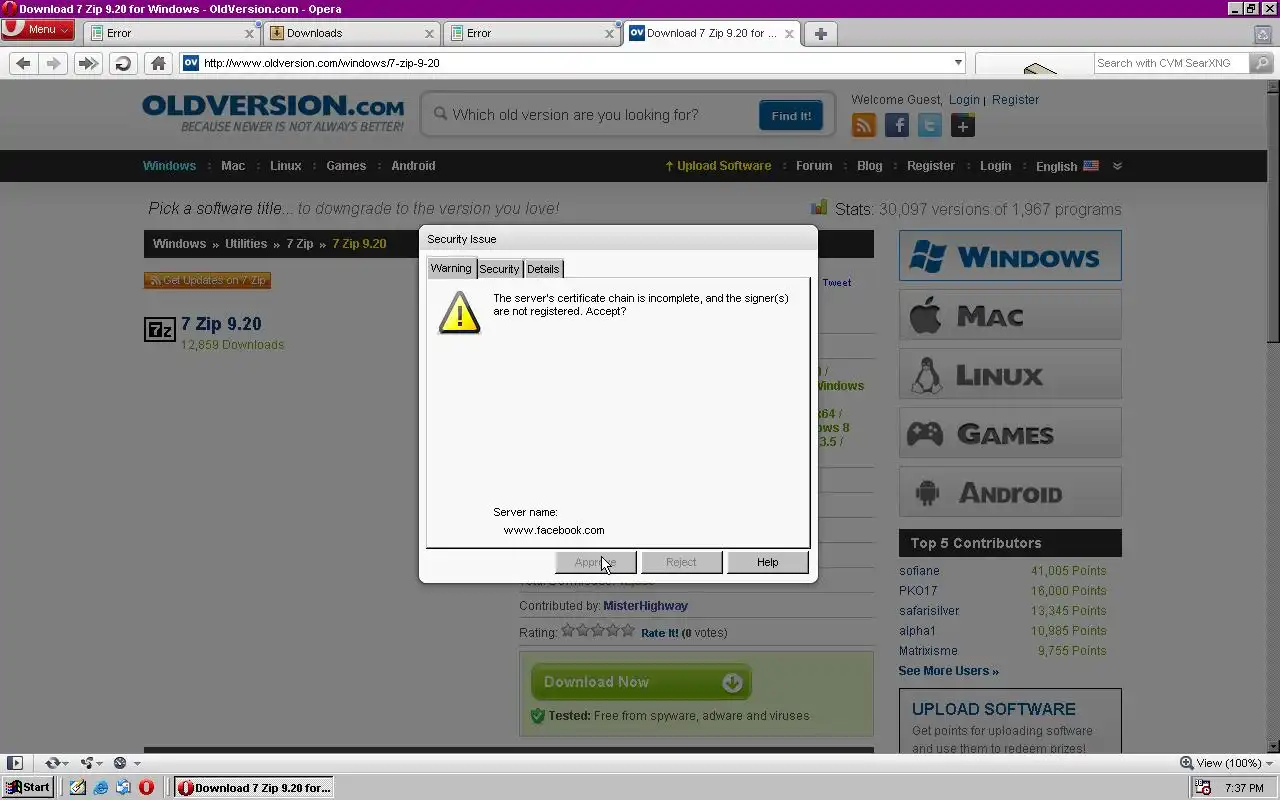Image resolution: width=1280 pixels, height=800 pixels.
Task: Expand the English language dropdown
Action: pyautogui.click(x=1078, y=166)
